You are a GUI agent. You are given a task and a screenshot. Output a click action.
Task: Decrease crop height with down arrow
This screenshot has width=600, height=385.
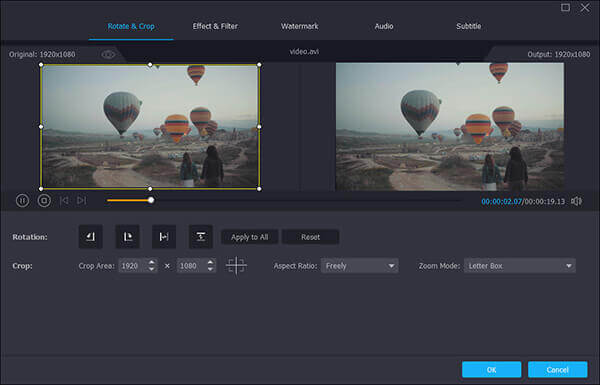pos(210,269)
